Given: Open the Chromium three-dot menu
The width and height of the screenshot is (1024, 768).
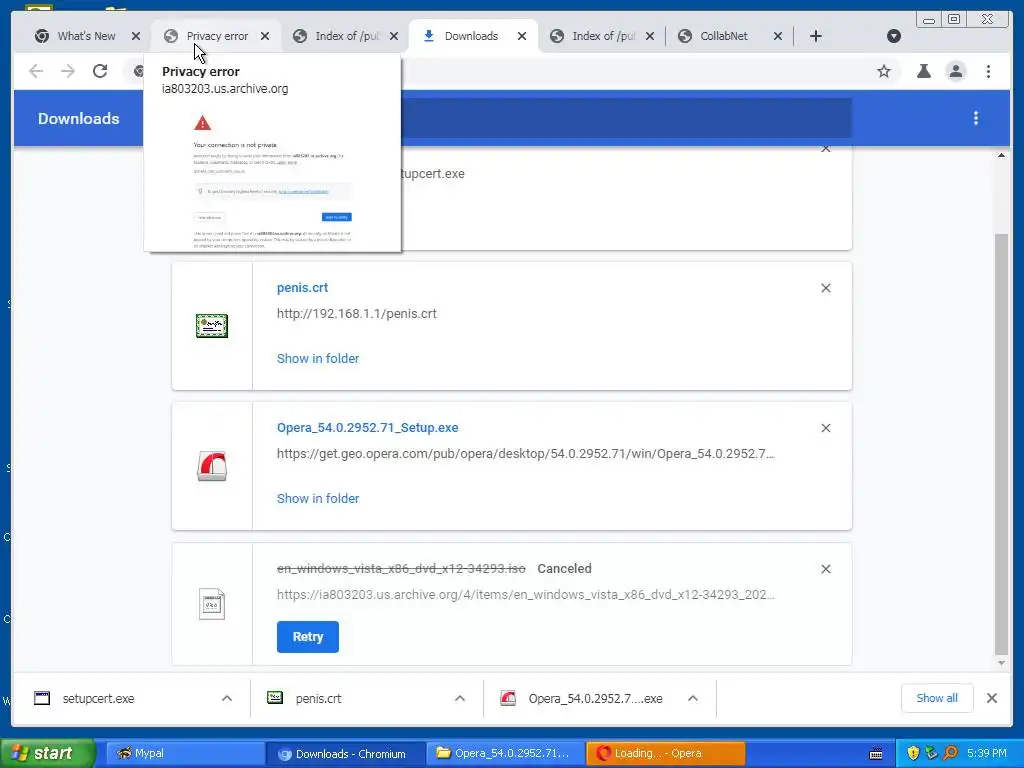Looking at the screenshot, I should (989, 71).
